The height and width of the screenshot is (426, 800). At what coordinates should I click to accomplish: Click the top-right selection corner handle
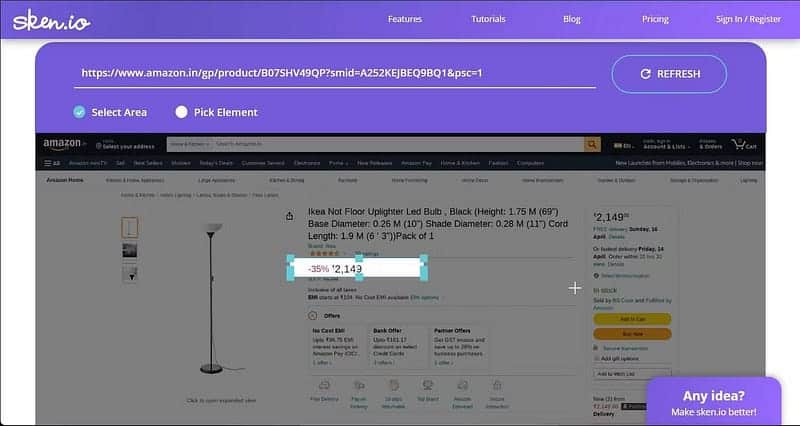pyautogui.click(x=423, y=259)
